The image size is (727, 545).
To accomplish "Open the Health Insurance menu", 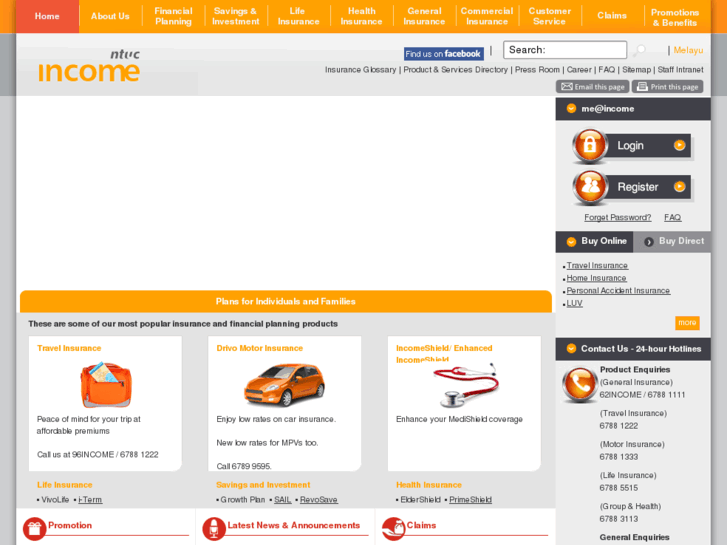I will [x=362, y=16].
